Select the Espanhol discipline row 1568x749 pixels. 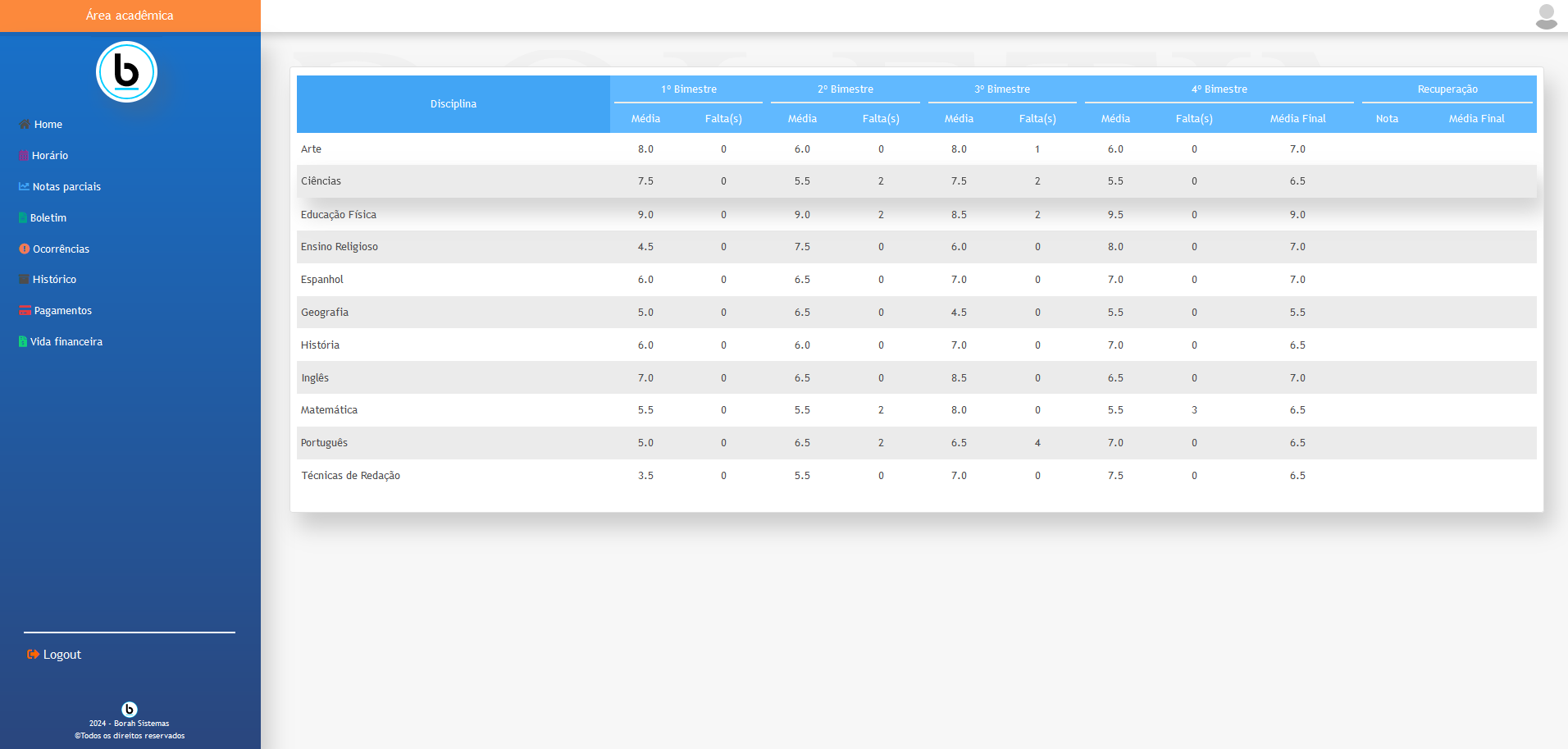click(x=917, y=280)
